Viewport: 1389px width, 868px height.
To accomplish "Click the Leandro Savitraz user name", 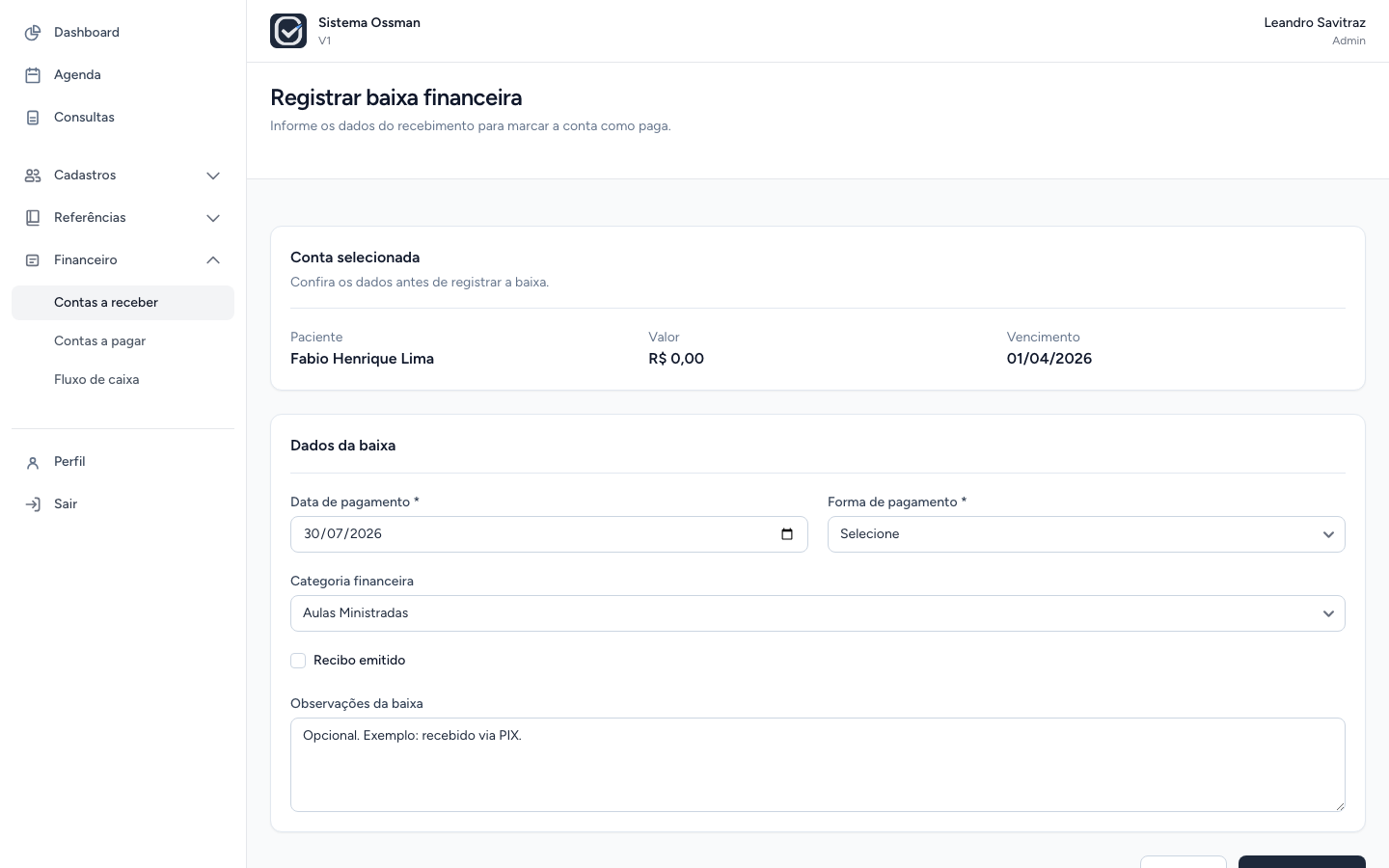I will [x=1315, y=22].
